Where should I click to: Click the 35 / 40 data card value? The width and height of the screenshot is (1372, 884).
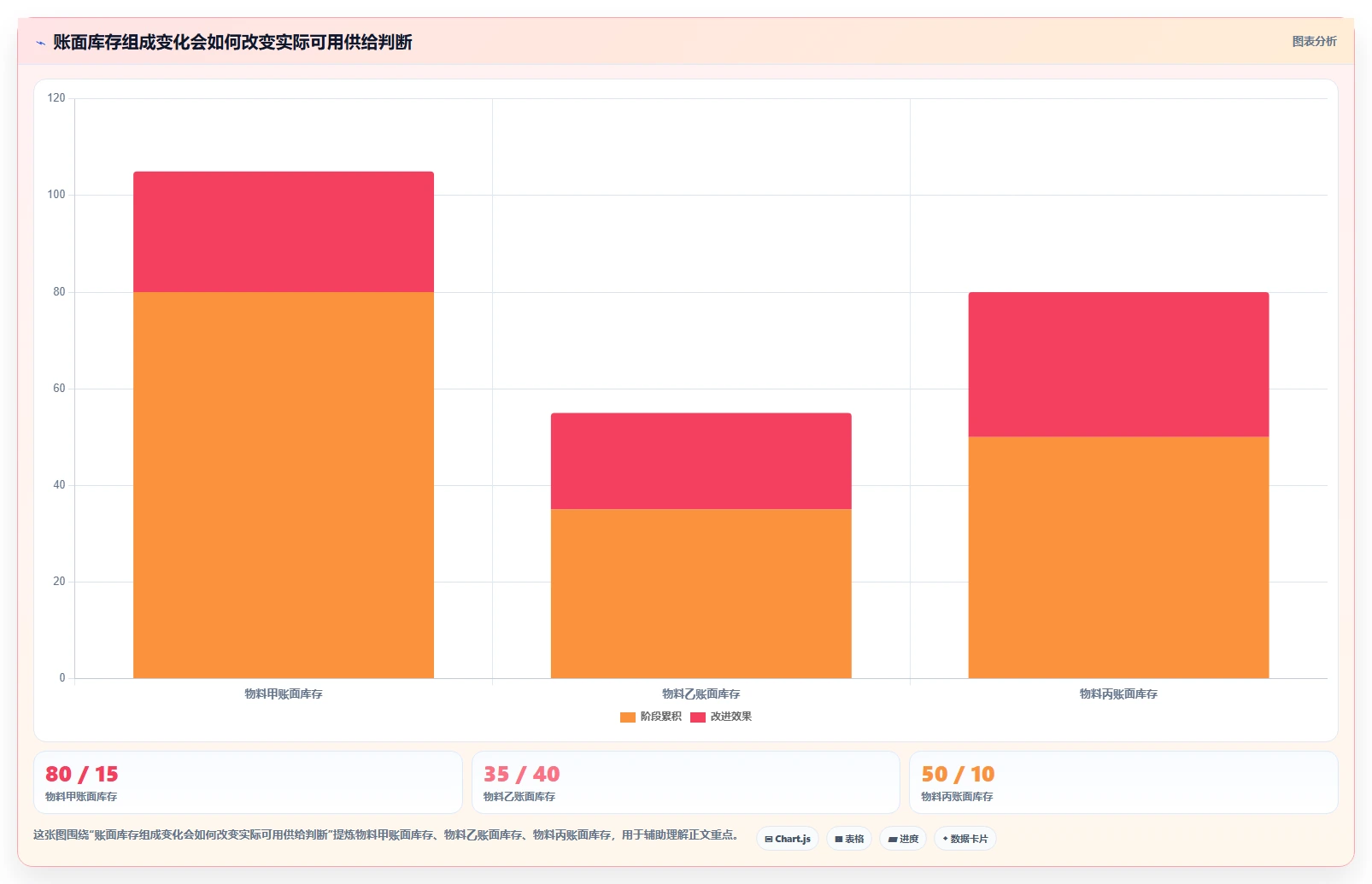point(521,774)
